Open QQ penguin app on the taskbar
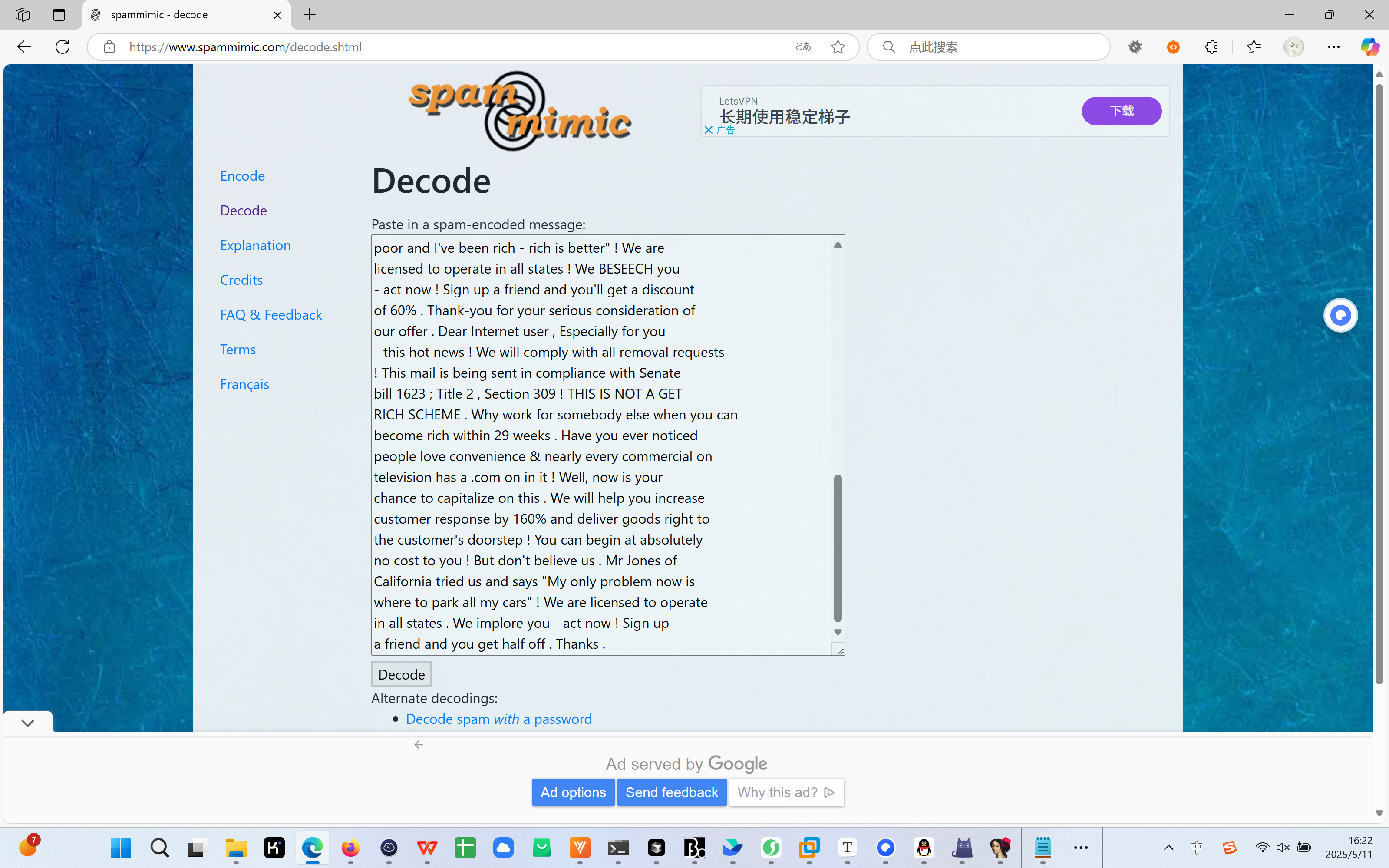This screenshot has width=1389, height=868. coord(924,847)
